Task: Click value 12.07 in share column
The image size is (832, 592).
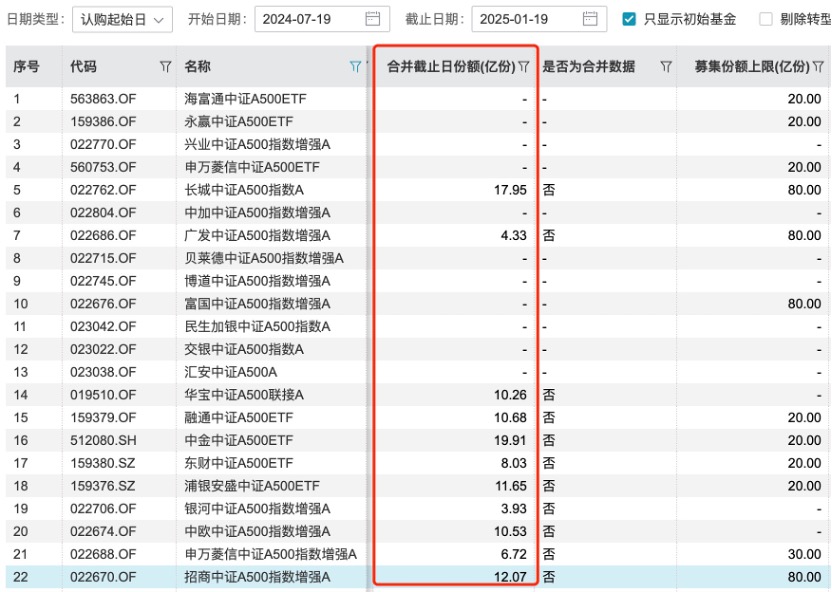Action: [x=510, y=577]
